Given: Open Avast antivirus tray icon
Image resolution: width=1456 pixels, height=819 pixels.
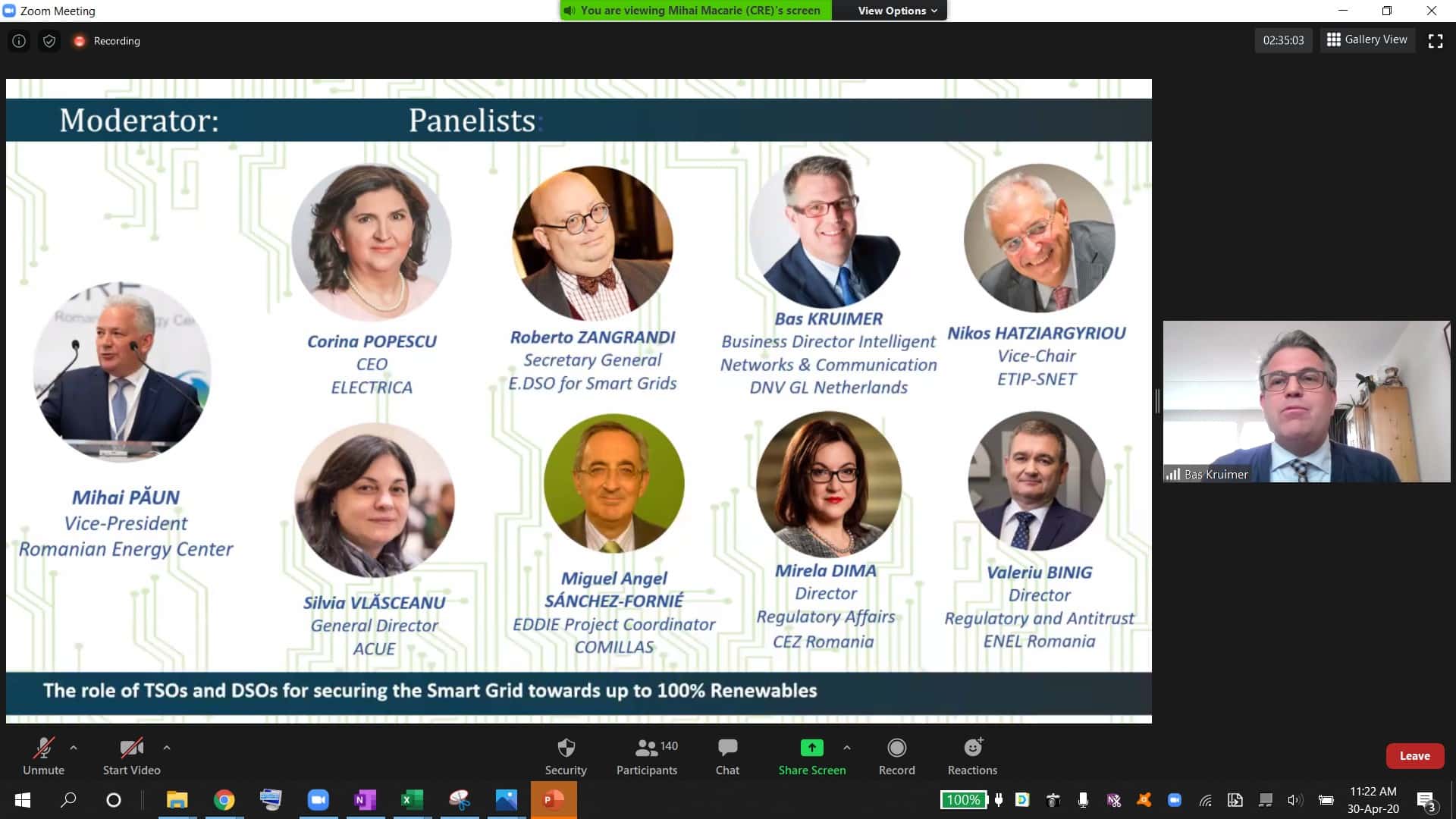Looking at the screenshot, I should 1144,800.
